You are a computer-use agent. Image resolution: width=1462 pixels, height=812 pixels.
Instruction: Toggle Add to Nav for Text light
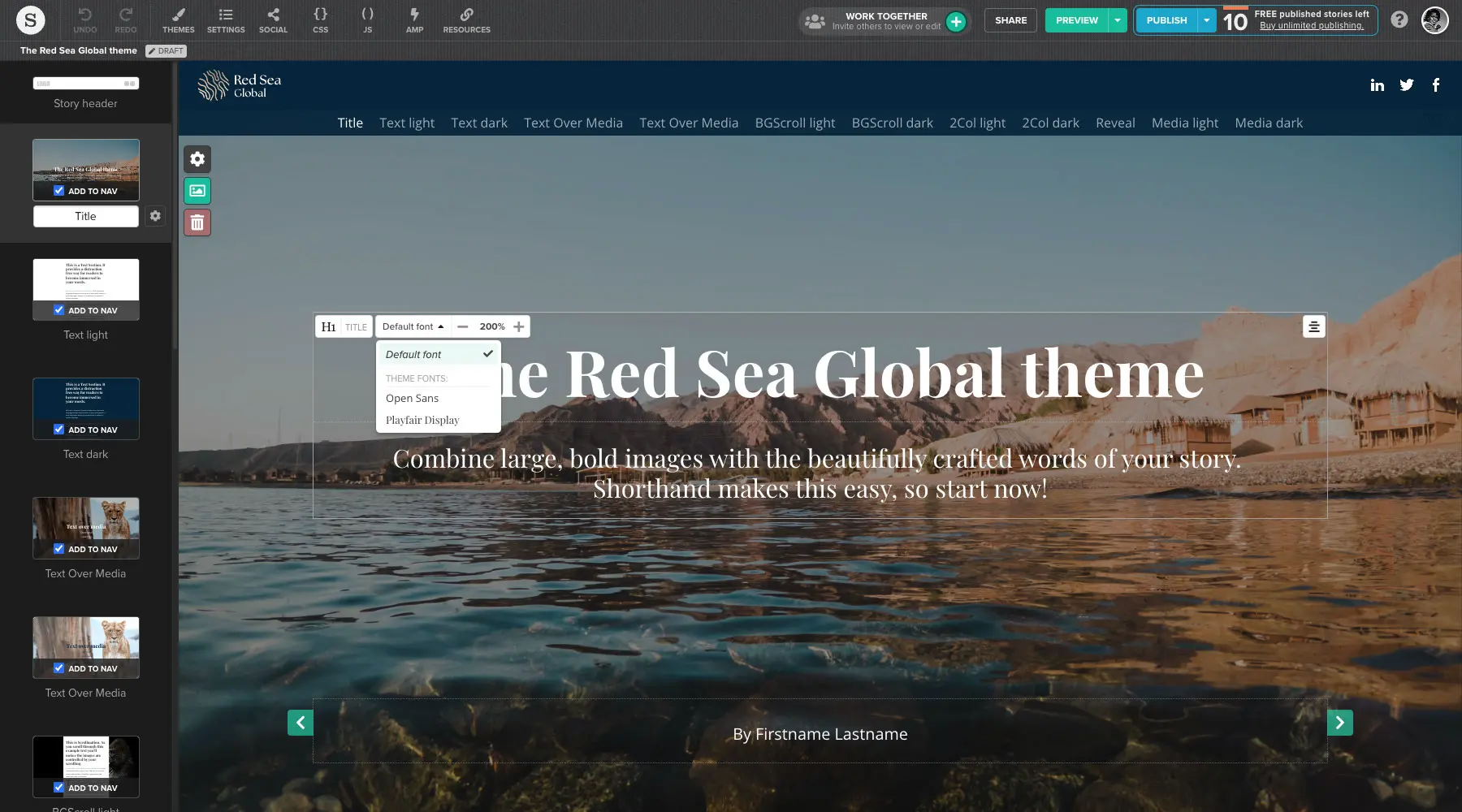[x=58, y=310]
